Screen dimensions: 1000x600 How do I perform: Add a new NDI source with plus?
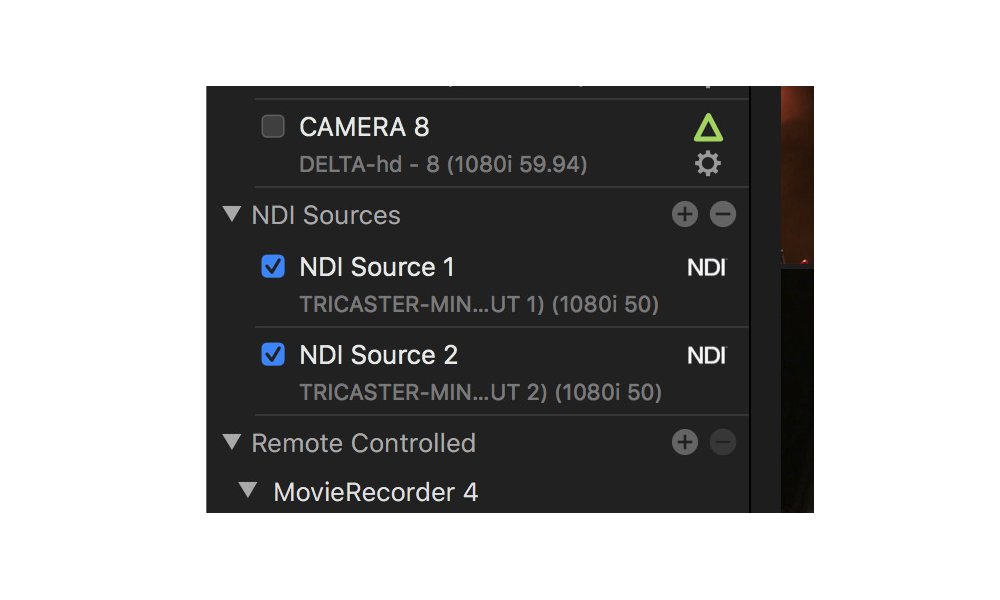[685, 215]
